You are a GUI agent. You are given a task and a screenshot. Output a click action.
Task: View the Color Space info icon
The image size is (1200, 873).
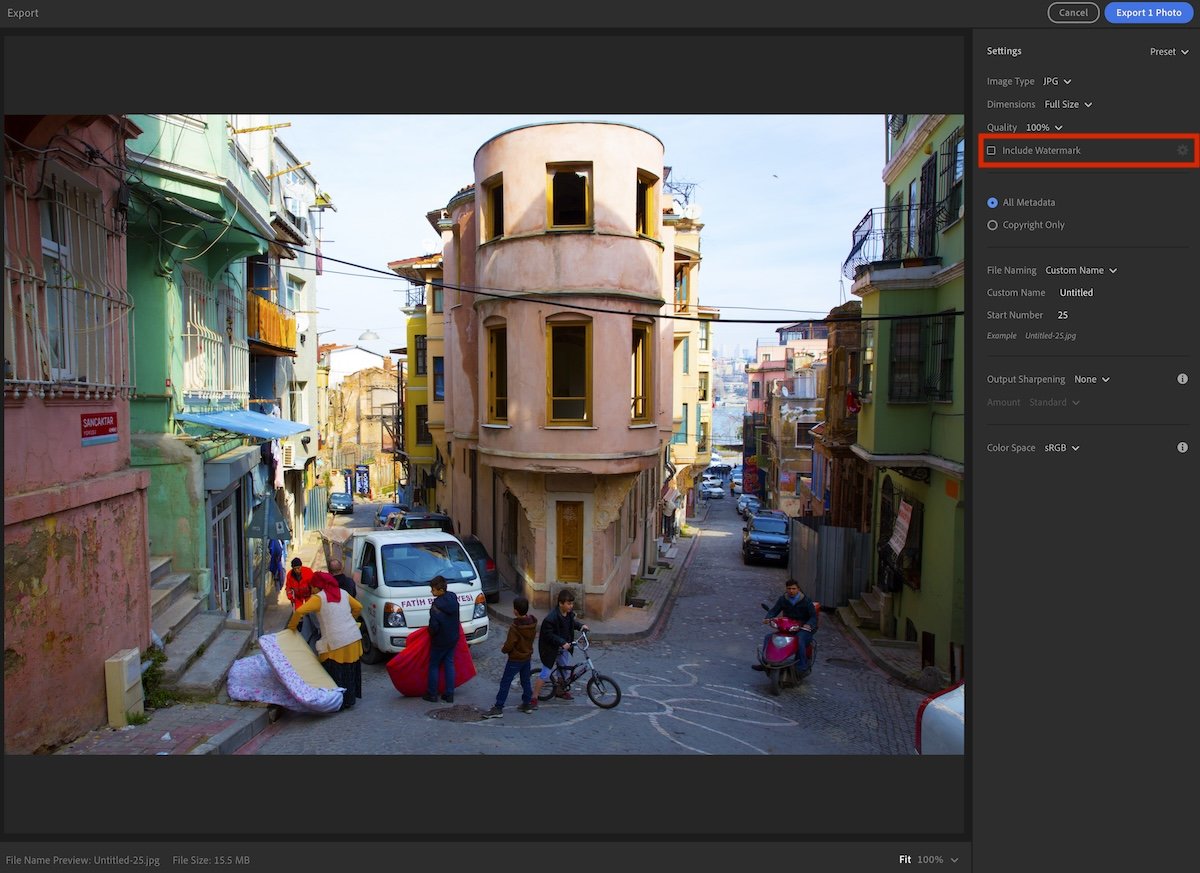(x=1182, y=447)
